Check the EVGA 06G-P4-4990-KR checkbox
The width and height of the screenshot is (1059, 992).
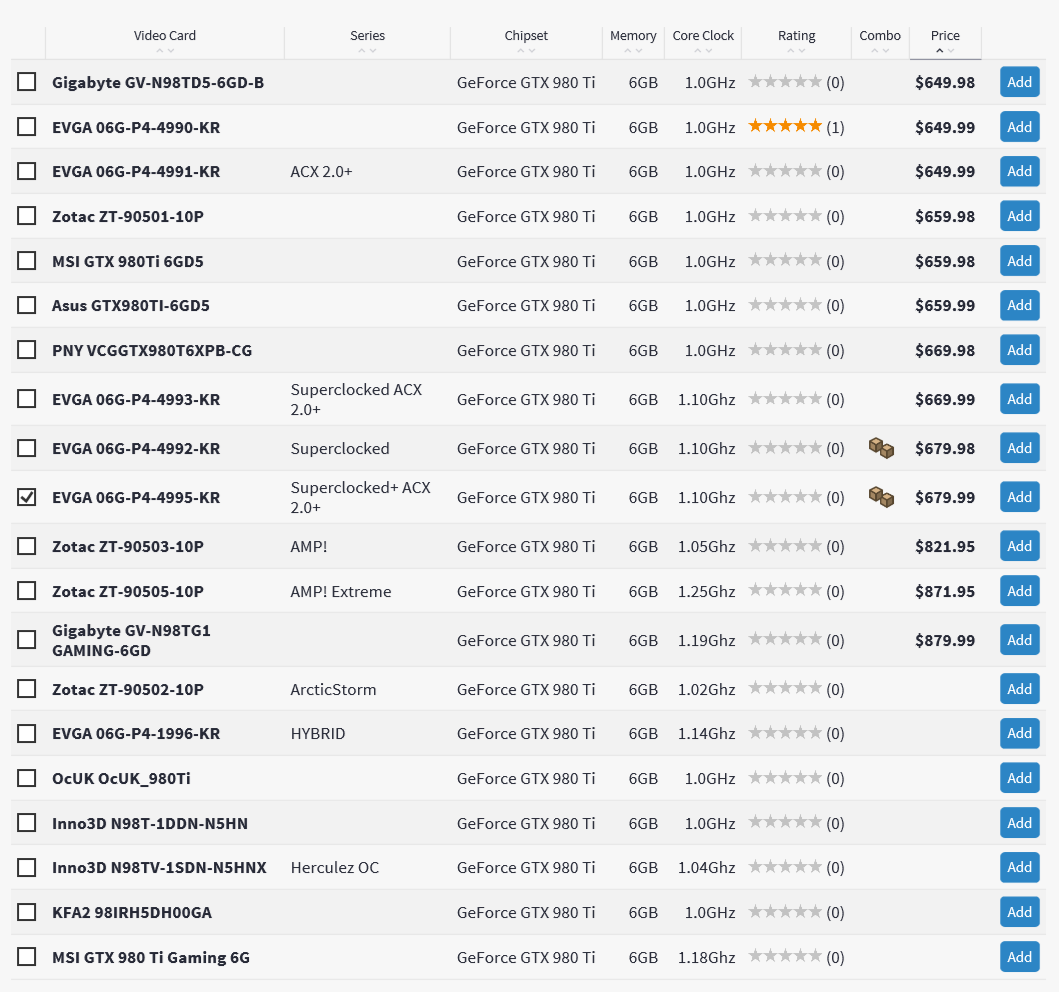pos(26,126)
